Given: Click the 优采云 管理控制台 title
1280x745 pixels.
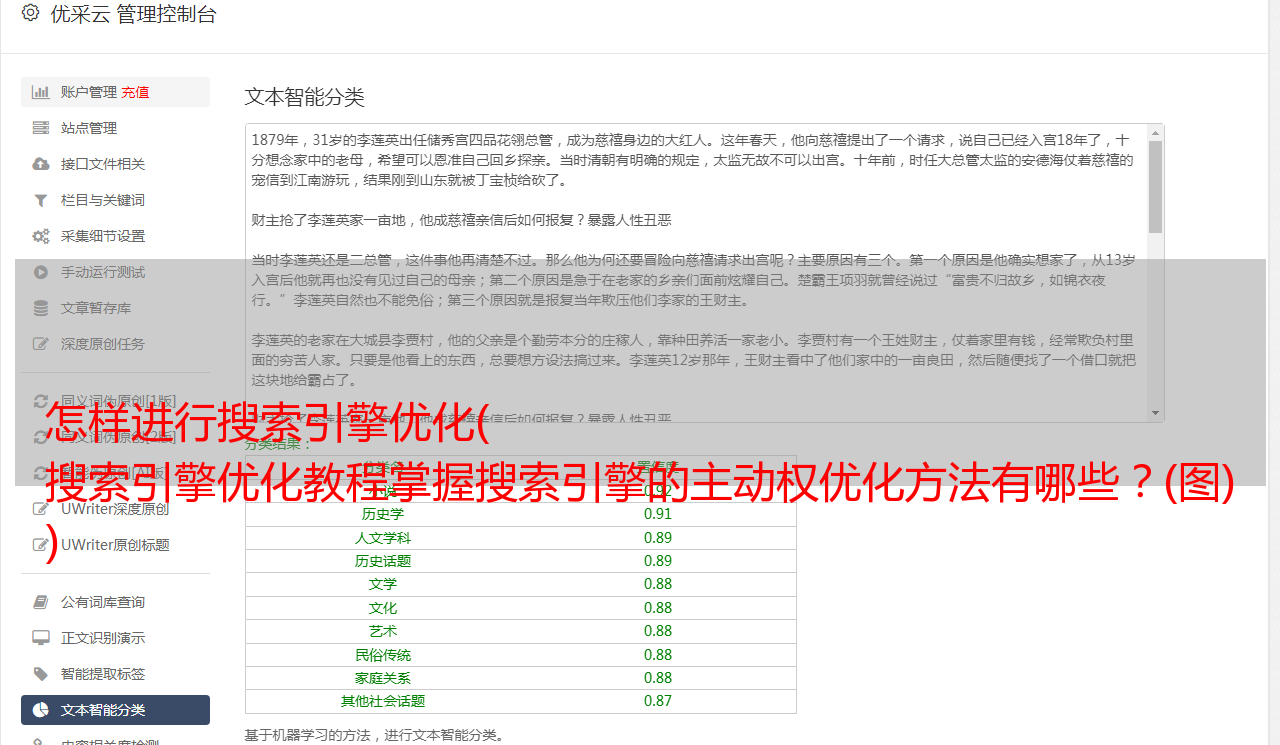Looking at the screenshot, I should (x=133, y=14).
